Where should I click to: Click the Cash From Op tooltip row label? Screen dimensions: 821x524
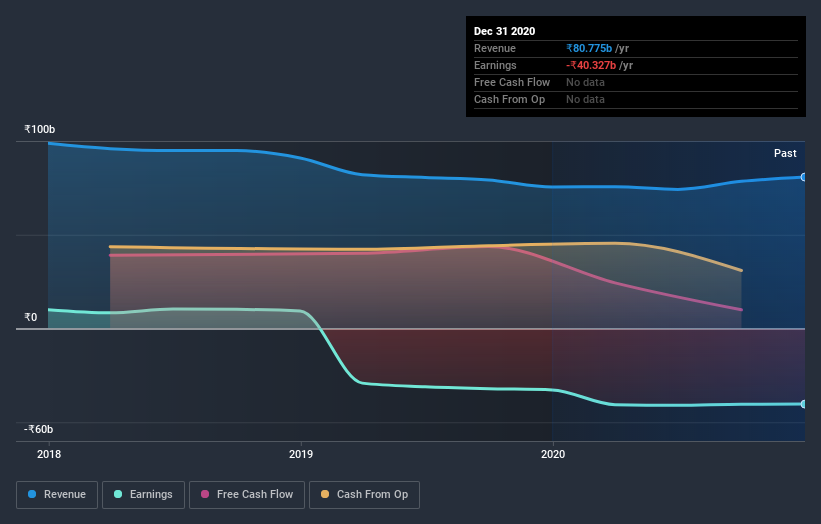(x=509, y=99)
